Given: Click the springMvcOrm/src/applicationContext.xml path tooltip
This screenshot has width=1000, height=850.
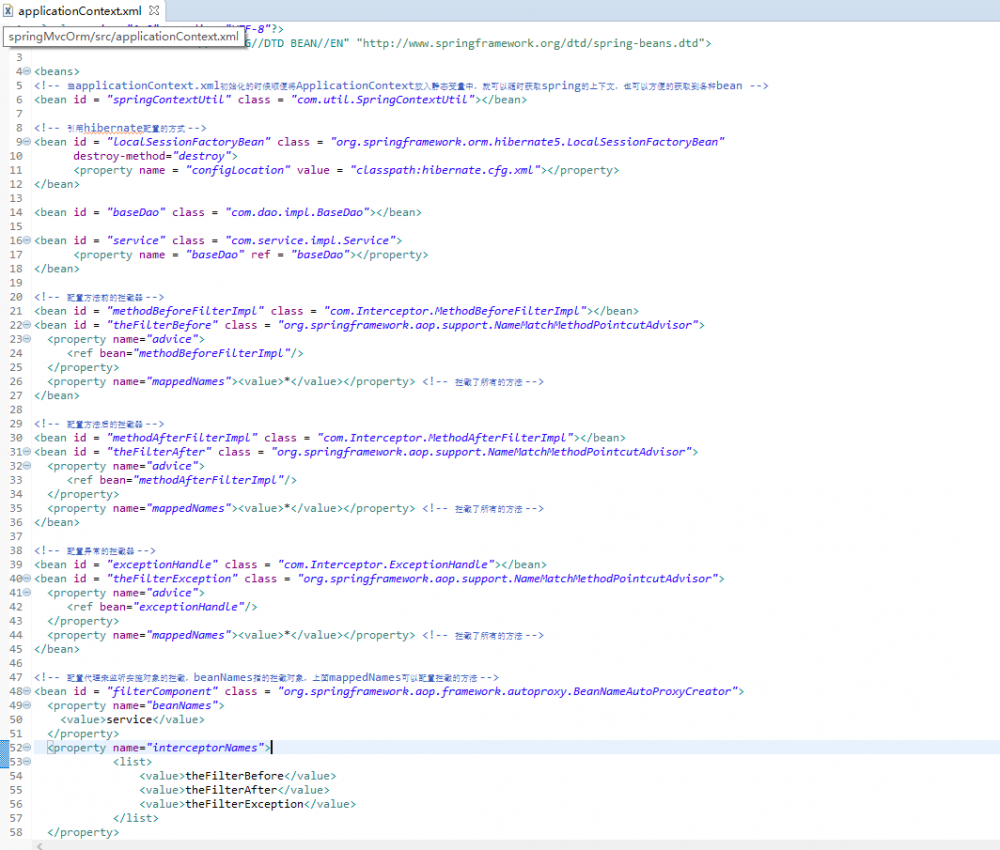Looking at the screenshot, I should coord(124,35).
